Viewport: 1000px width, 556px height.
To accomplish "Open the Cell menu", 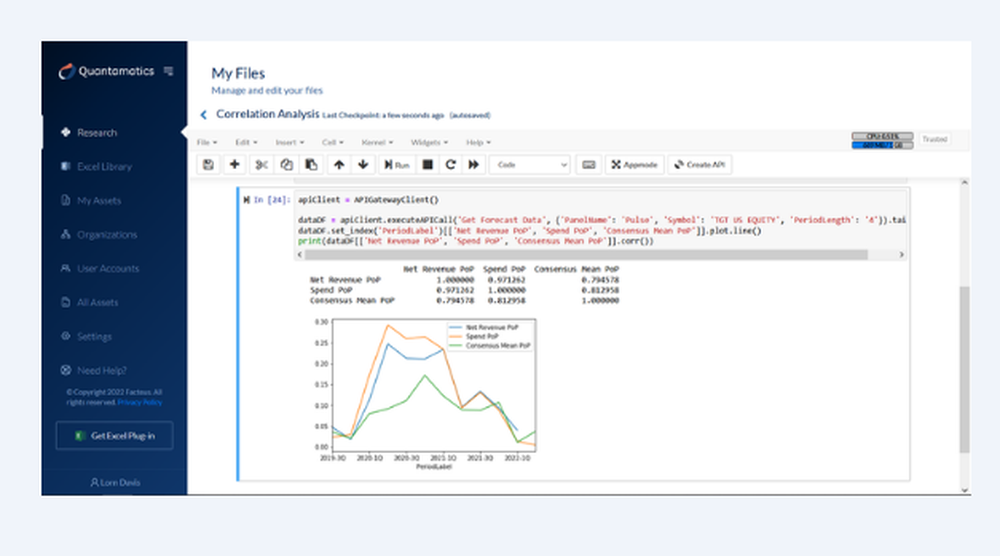I will coord(332,142).
